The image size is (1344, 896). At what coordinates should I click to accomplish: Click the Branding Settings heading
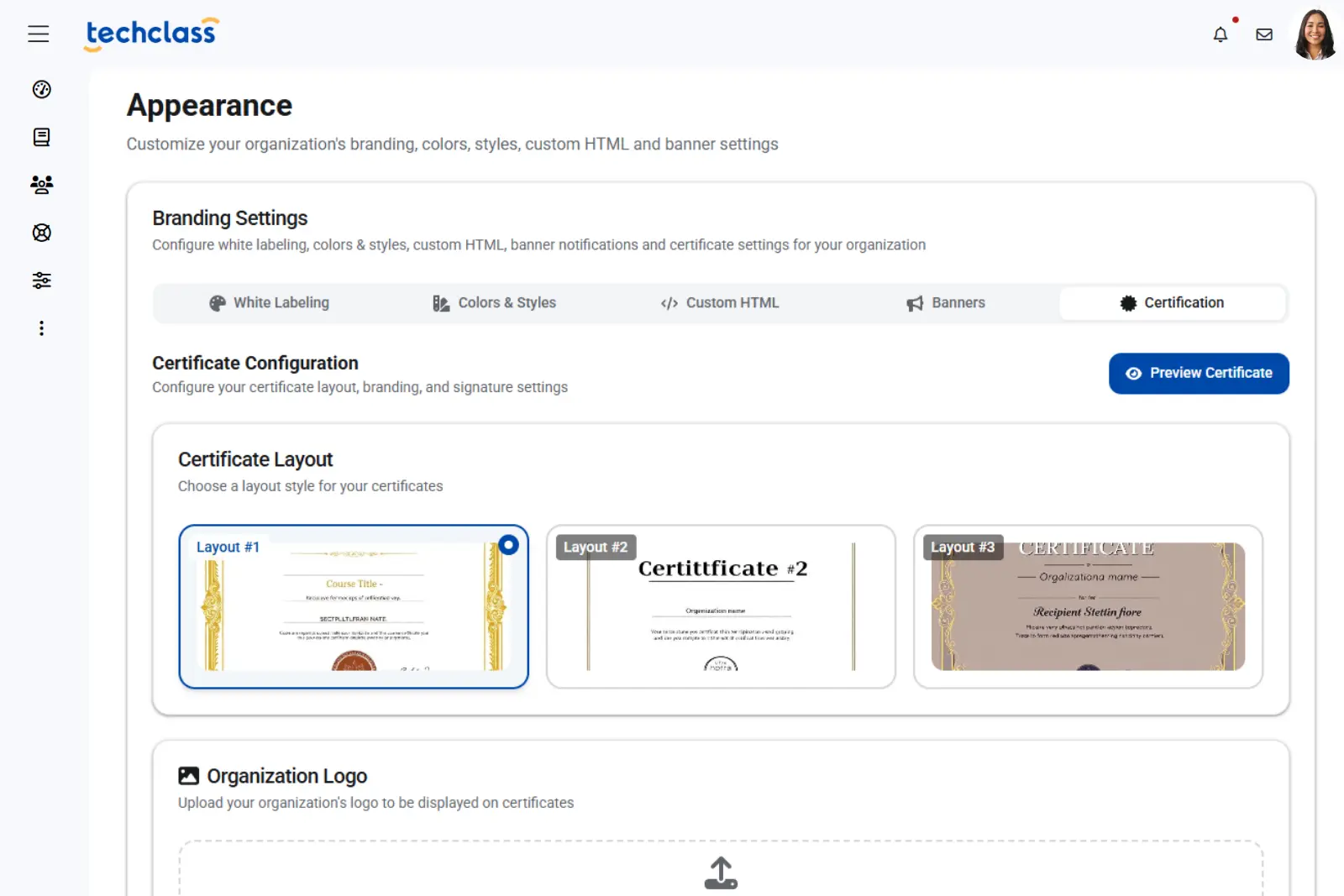click(230, 218)
